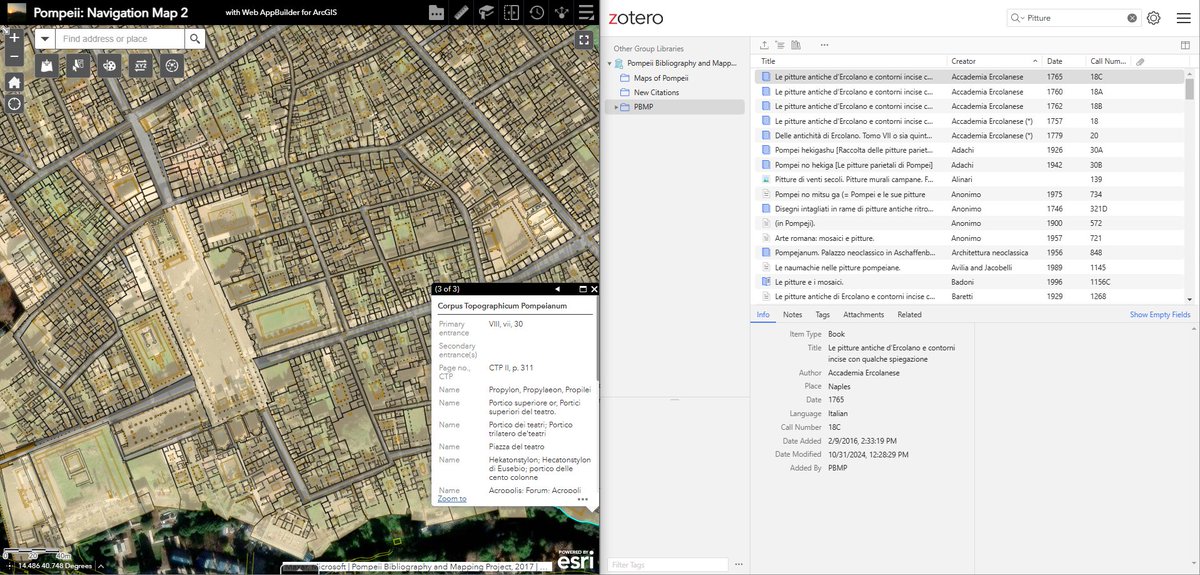The width and height of the screenshot is (1200, 575).
Task: Click the Zotero search field containing Pitture
Action: (1076, 18)
